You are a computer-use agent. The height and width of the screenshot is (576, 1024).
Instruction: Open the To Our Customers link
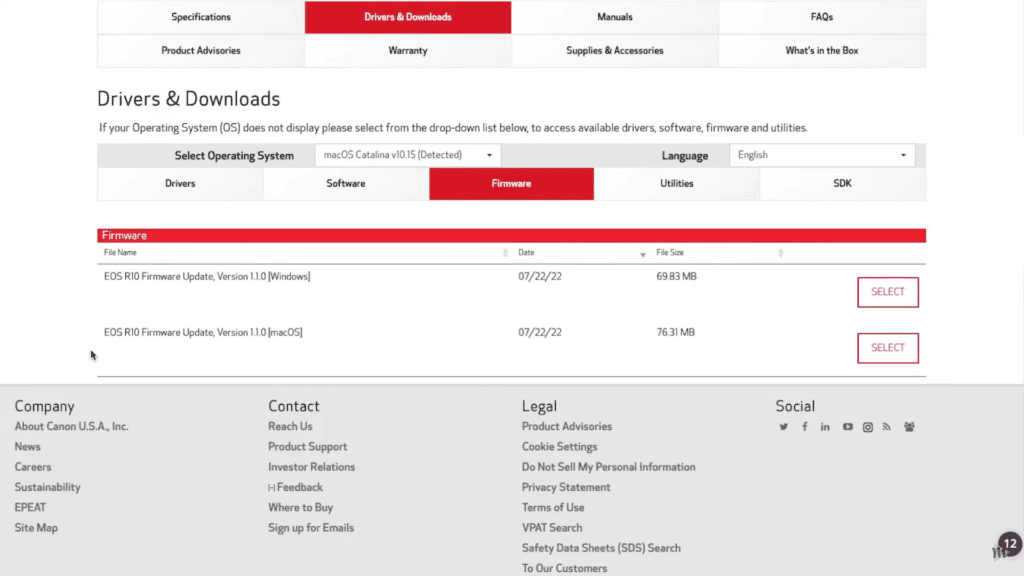point(564,568)
